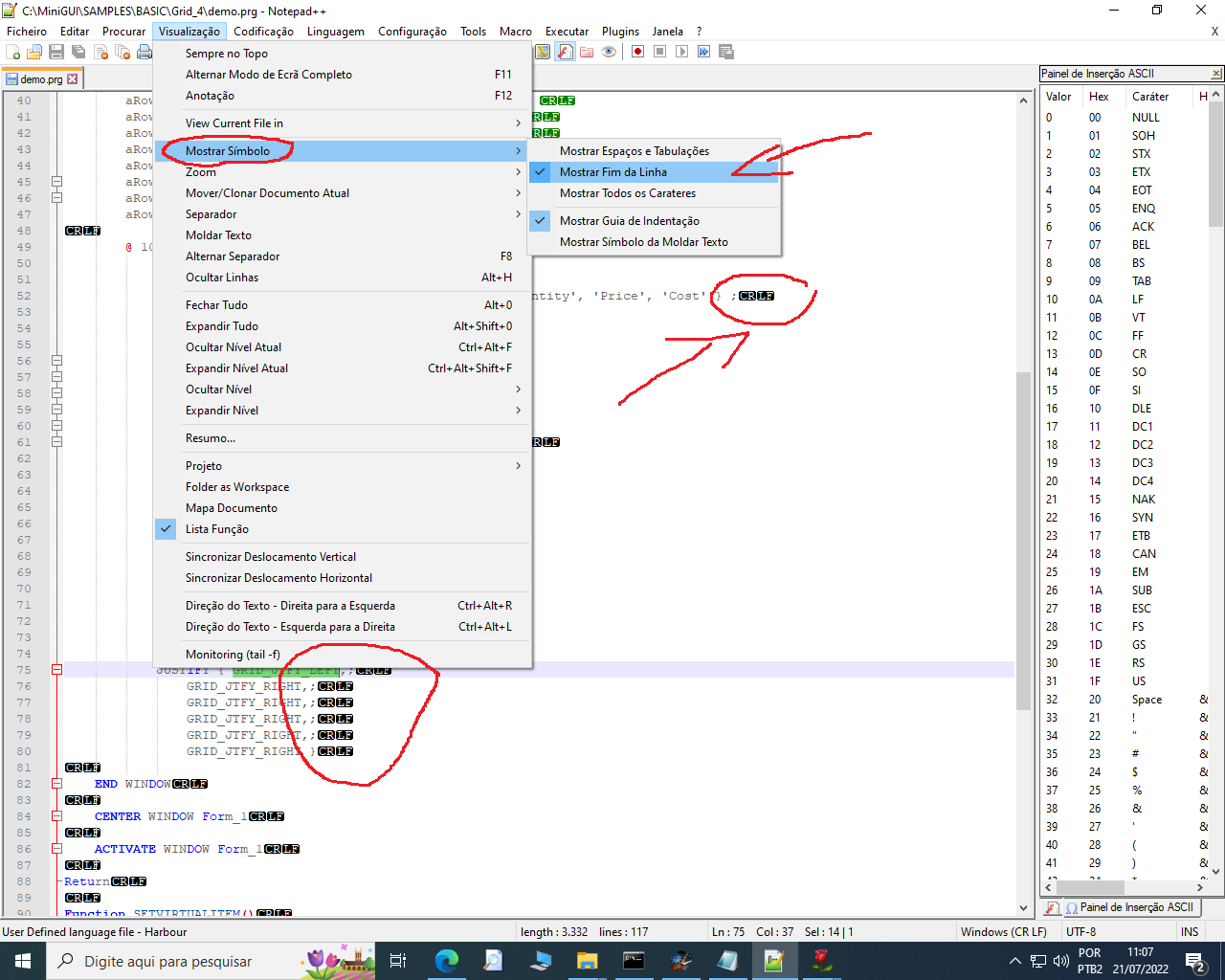Screen dimensions: 1225x980
Task: Toggle the Function List toolbar icon
Action: (566, 52)
